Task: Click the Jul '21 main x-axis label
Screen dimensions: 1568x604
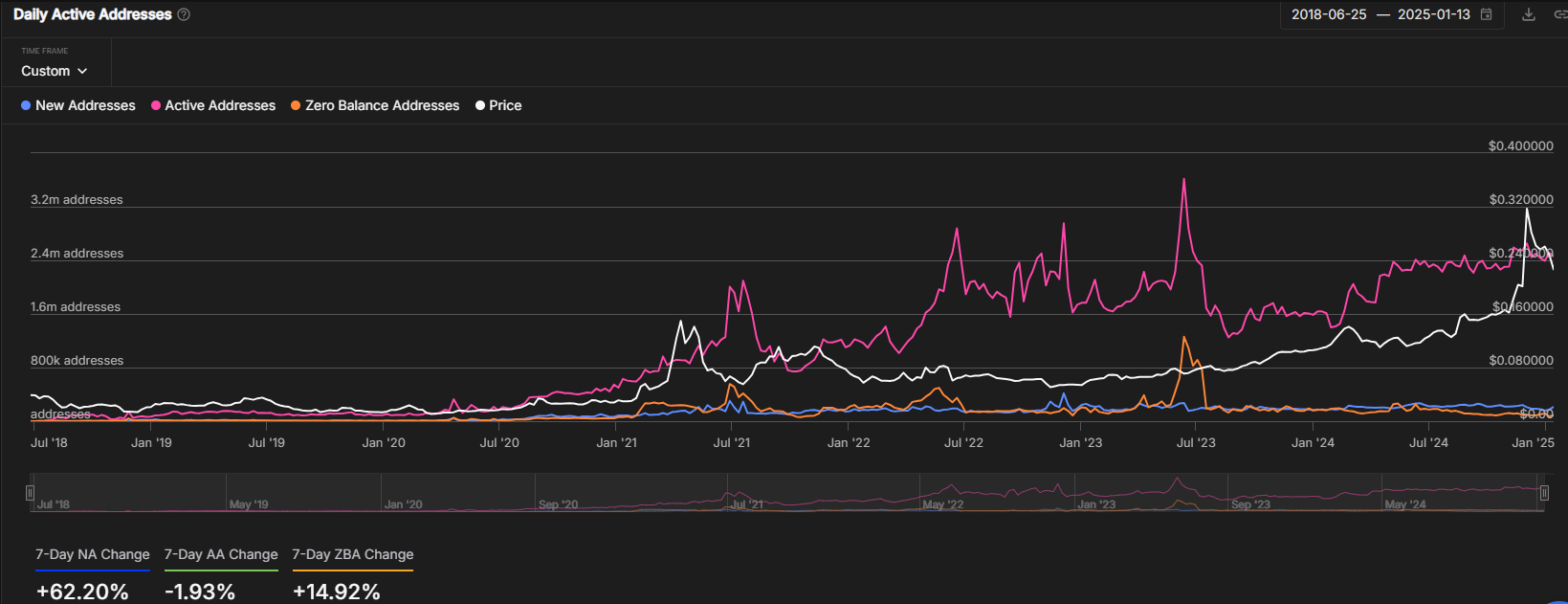Action: 732,443
